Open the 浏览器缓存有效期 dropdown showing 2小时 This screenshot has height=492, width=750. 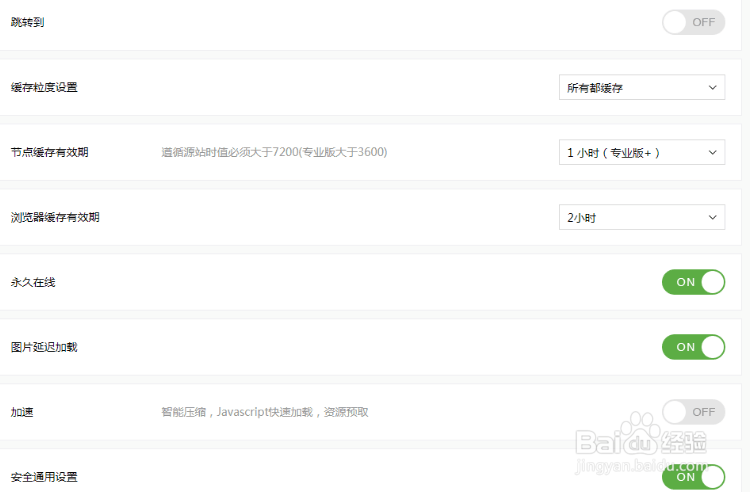tap(641, 217)
